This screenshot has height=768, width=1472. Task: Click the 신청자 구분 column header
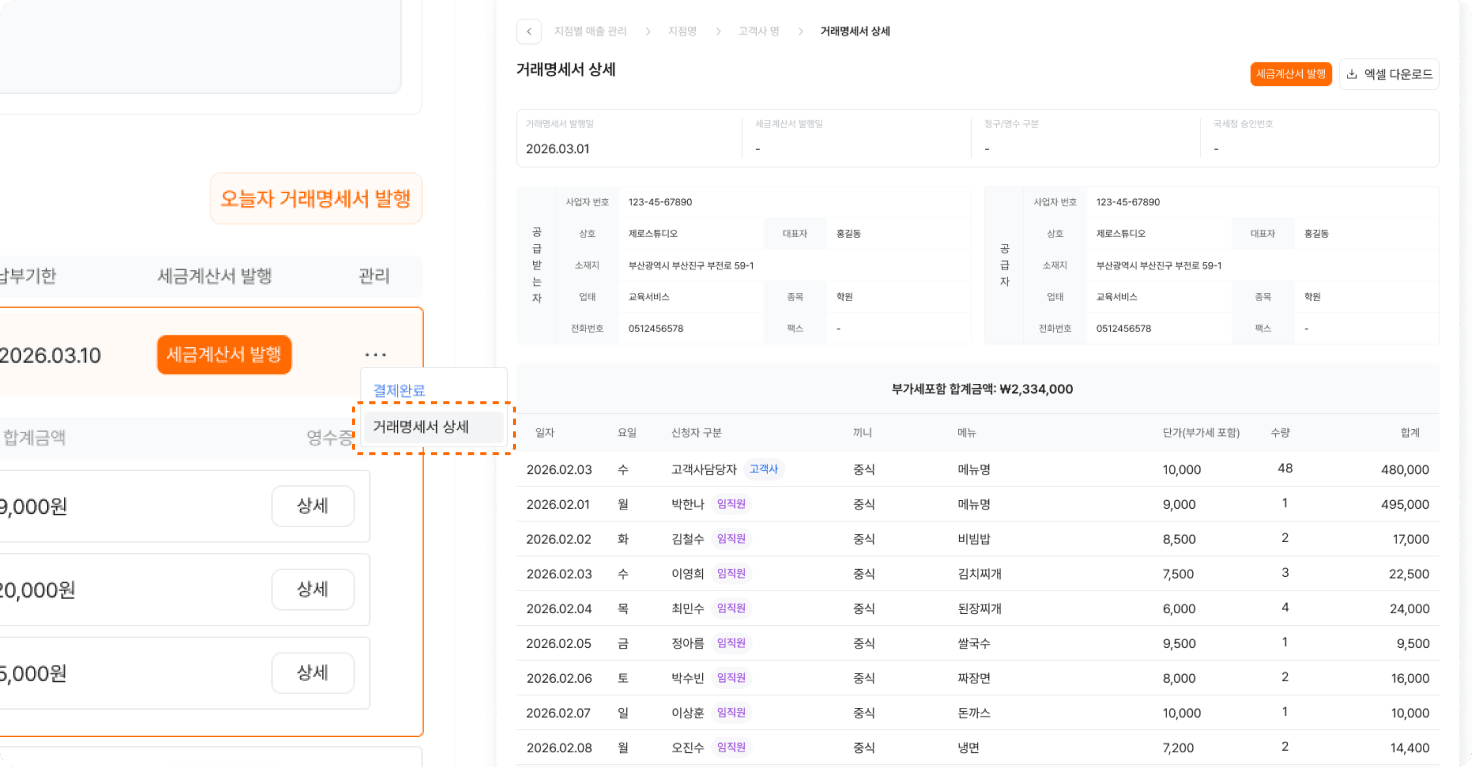(x=697, y=433)
